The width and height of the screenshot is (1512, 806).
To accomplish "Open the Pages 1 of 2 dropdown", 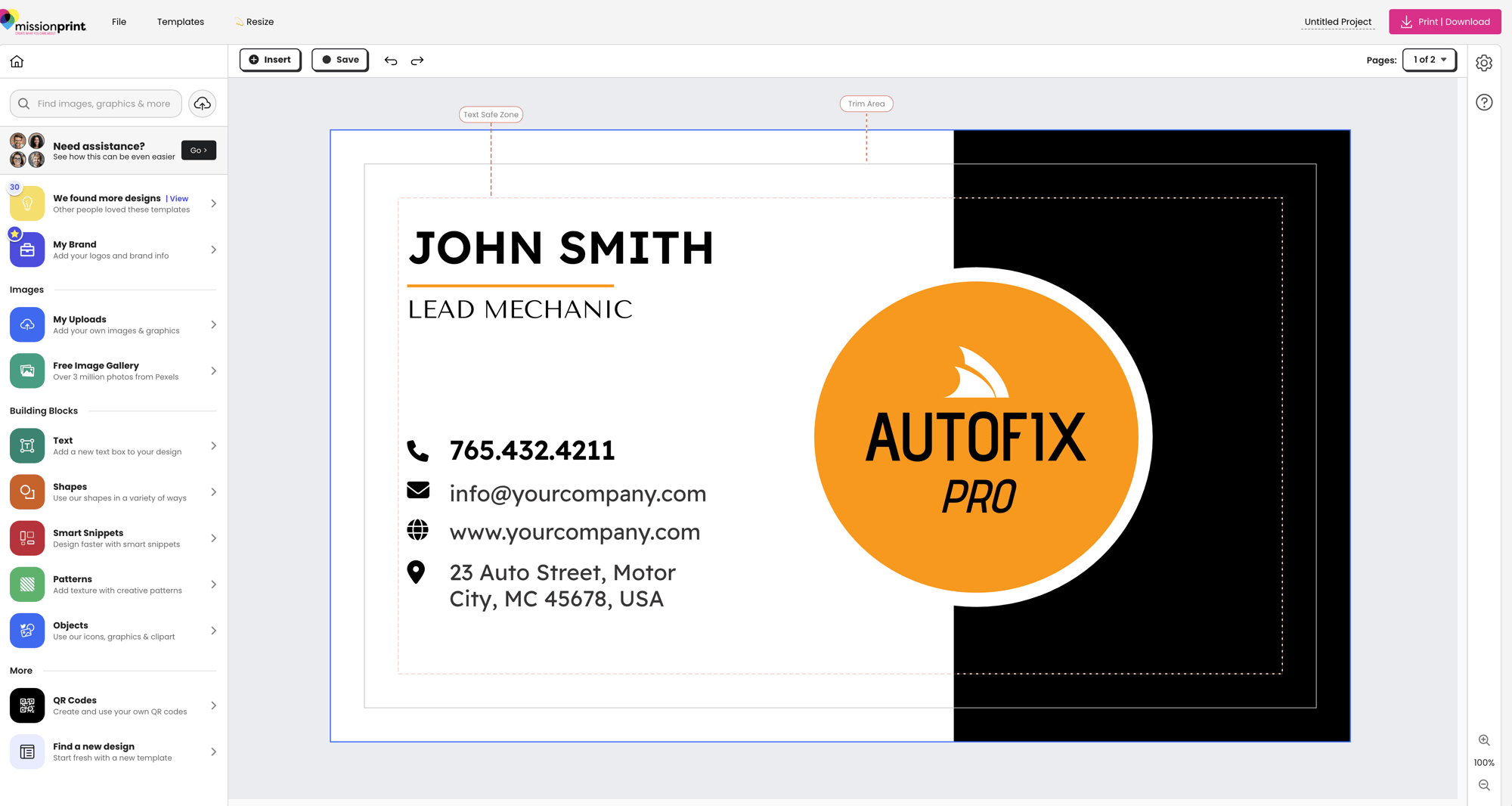I will click(1429, 60).
